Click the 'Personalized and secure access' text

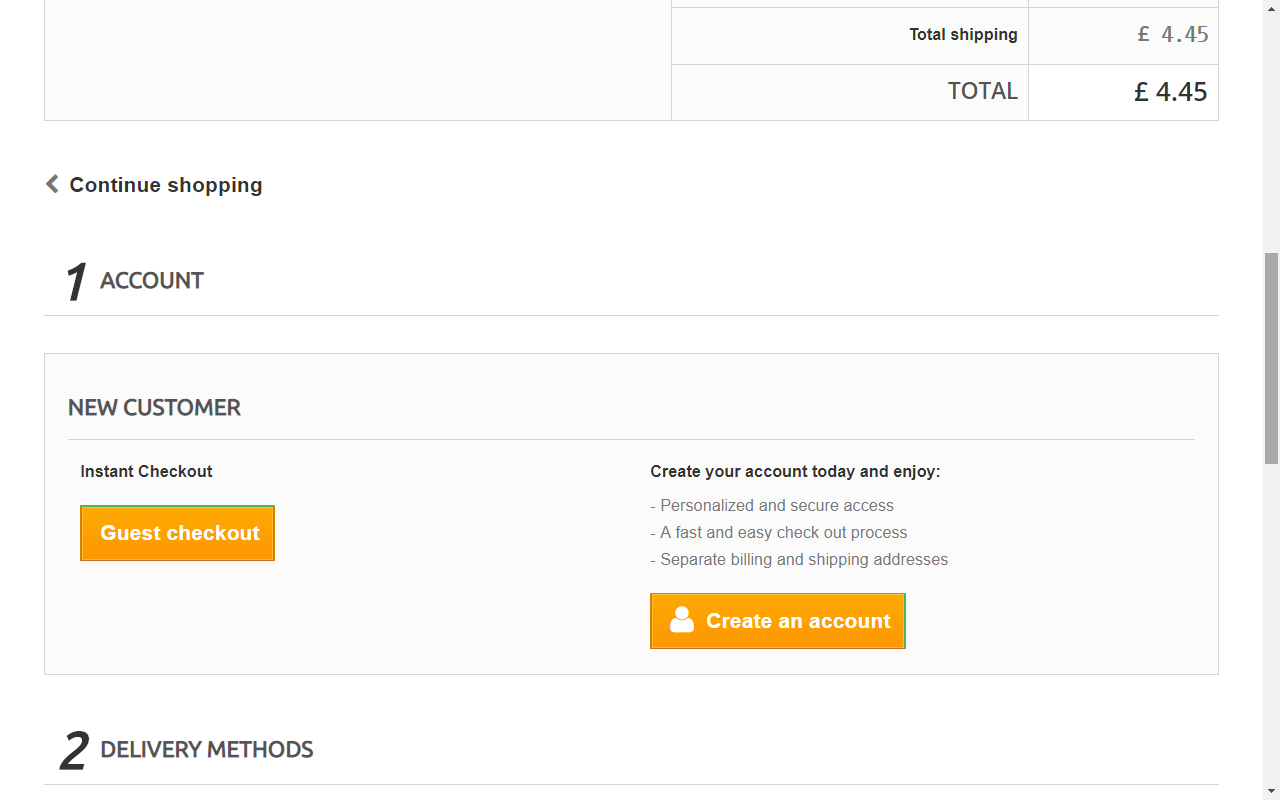(x=777, y=506)
